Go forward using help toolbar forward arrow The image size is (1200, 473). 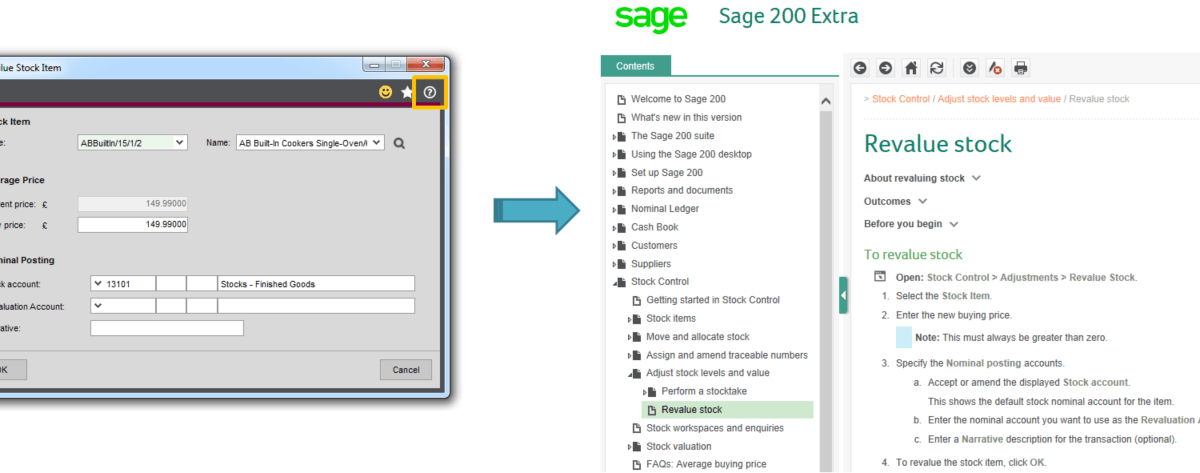point(885,68)
